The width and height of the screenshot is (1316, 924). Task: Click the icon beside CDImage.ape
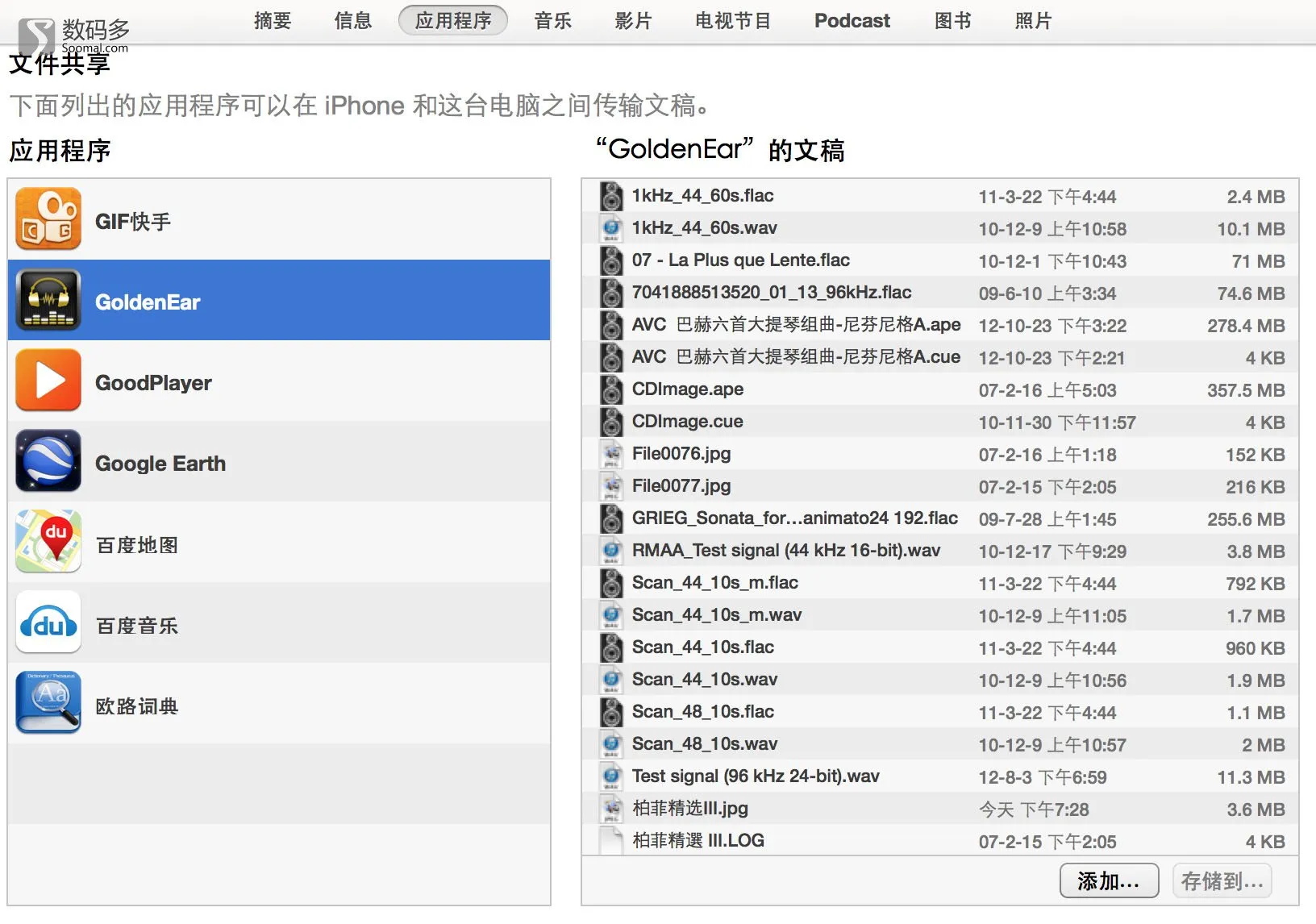coord(612,389)
